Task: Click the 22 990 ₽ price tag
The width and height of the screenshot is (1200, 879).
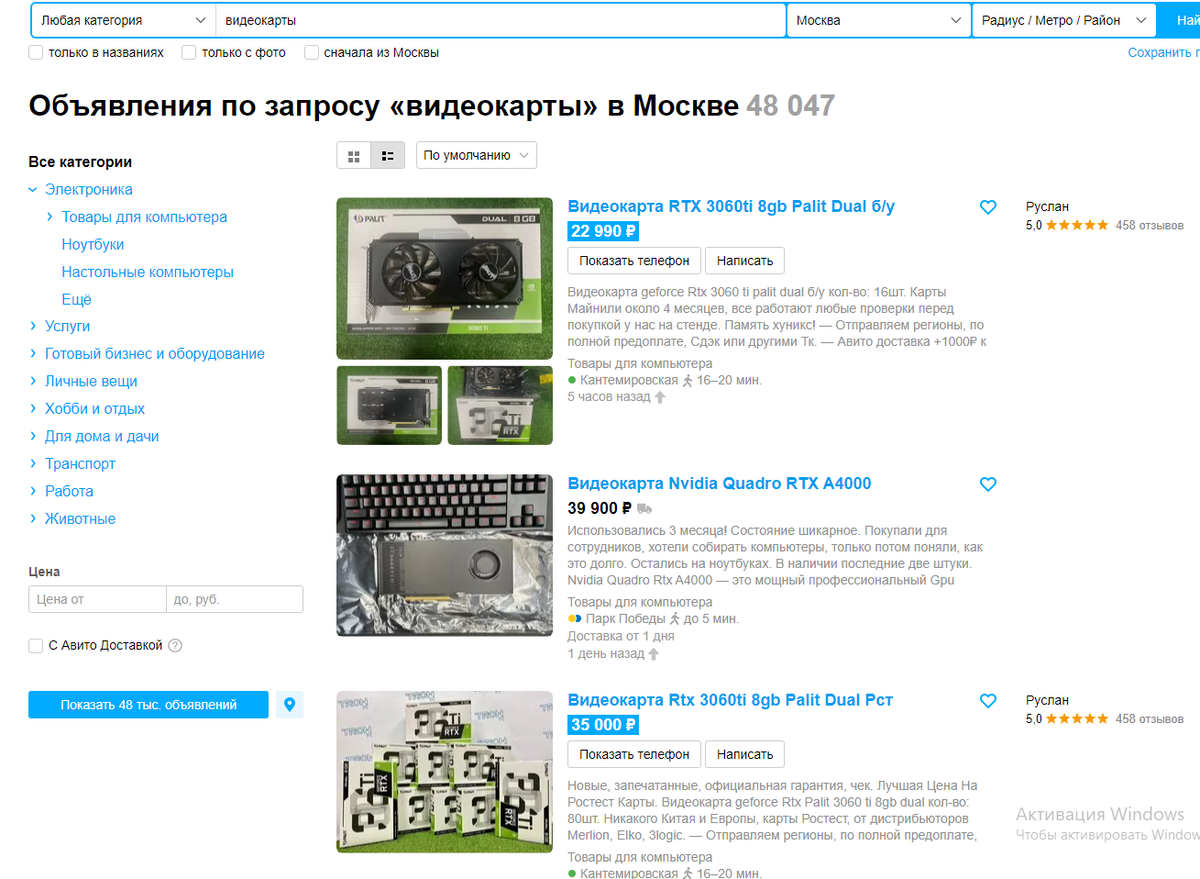Action: pyautogui.click(x=603, y=231)
